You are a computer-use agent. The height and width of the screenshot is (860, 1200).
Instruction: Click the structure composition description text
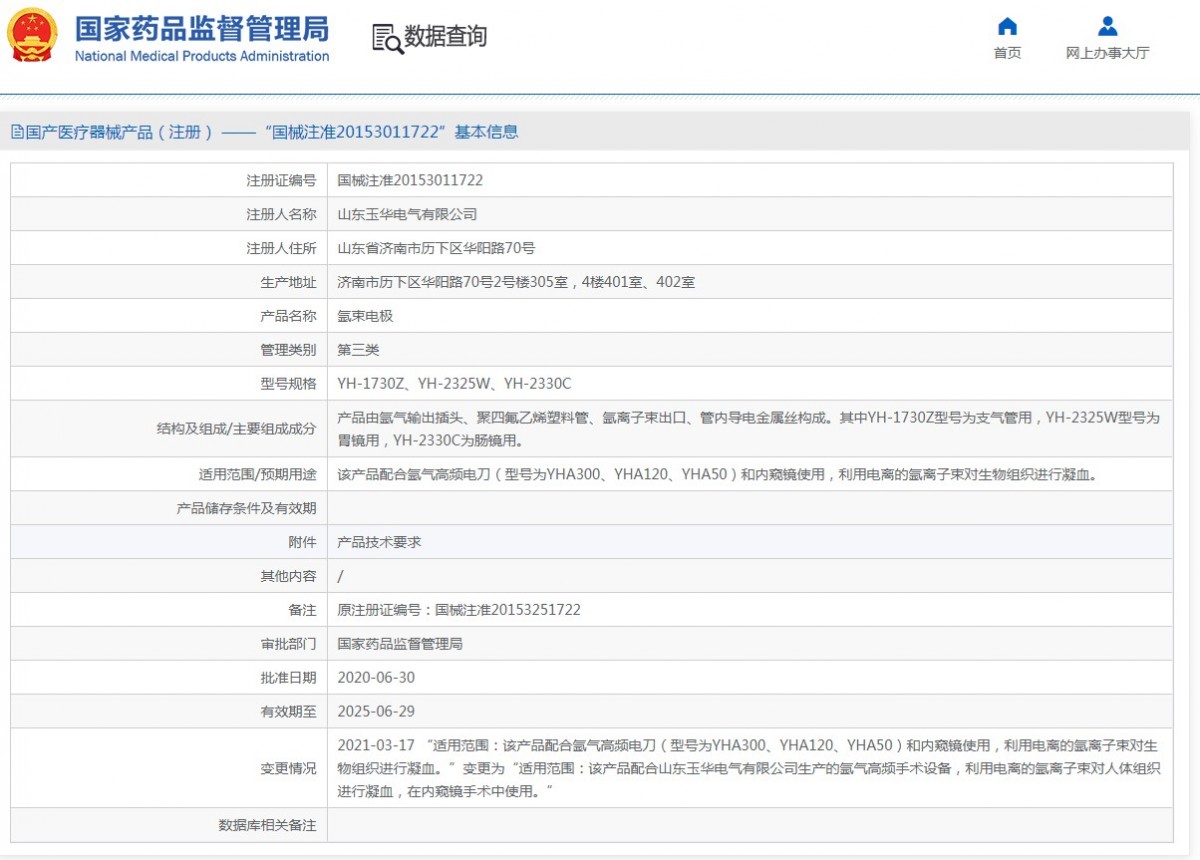(748, 429)
